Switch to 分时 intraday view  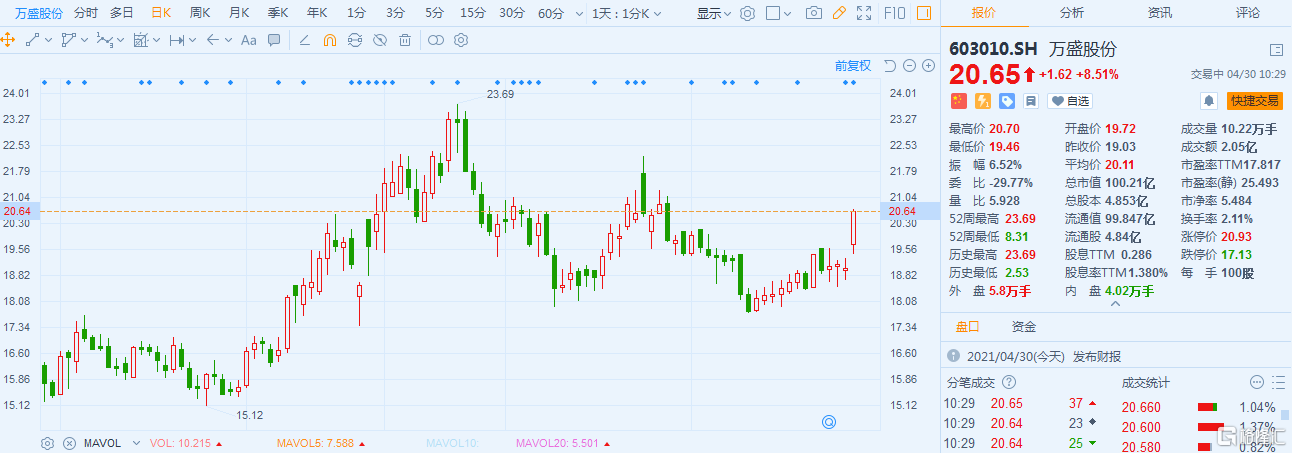coord(86,13)
